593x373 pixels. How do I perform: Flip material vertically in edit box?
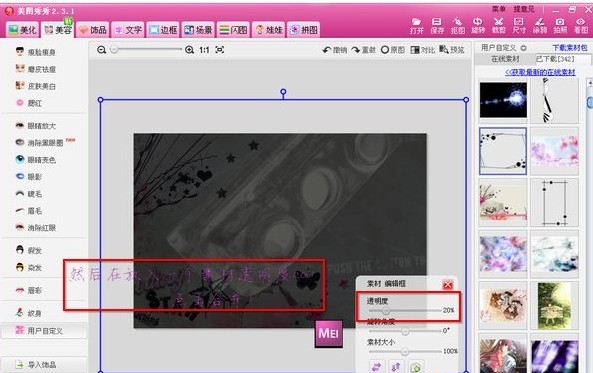[x=396, y=367]
